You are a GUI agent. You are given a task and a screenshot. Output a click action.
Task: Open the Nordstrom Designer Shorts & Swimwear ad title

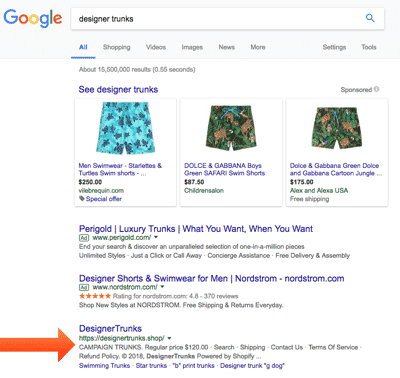(x=212, y=279)
